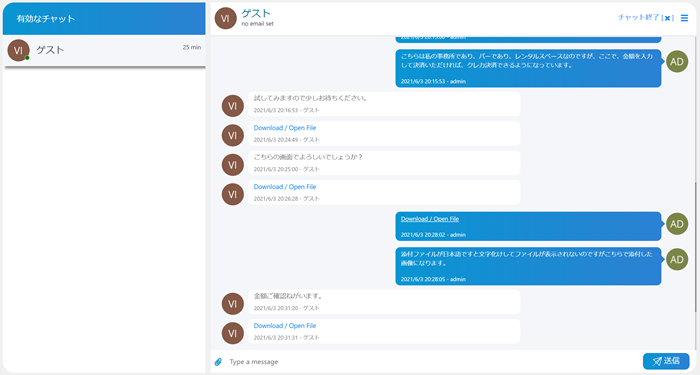Screen dimensions: 700x375
Task: Click the VI avatar in chat header
Action: tap(225, 18)
